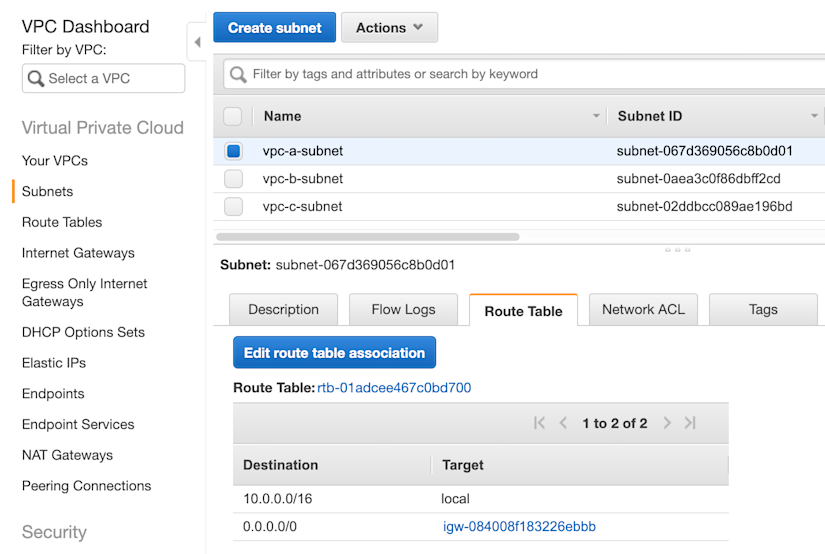Tick the vpc-c-subnet row checkbox

click(x=233, y=207)
